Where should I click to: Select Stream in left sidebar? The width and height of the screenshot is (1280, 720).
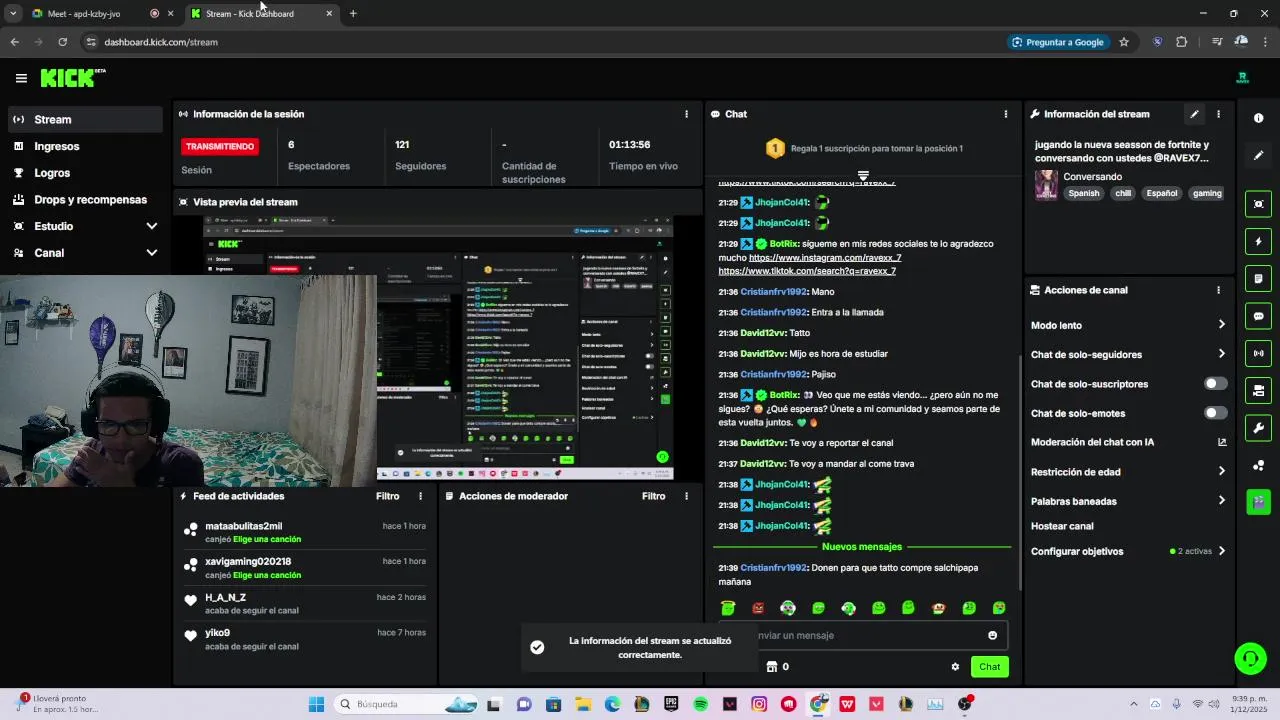[85, 119]
